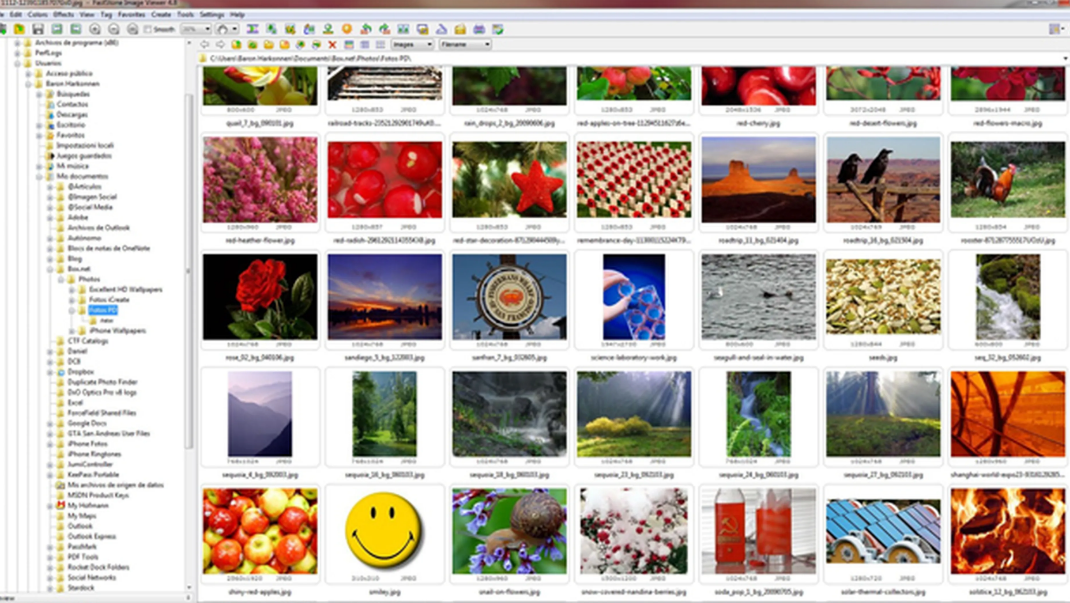Select the rose_02_bg_040106.jpg thumbnail
Screen dimensions: 1070x603
point(260,298)
